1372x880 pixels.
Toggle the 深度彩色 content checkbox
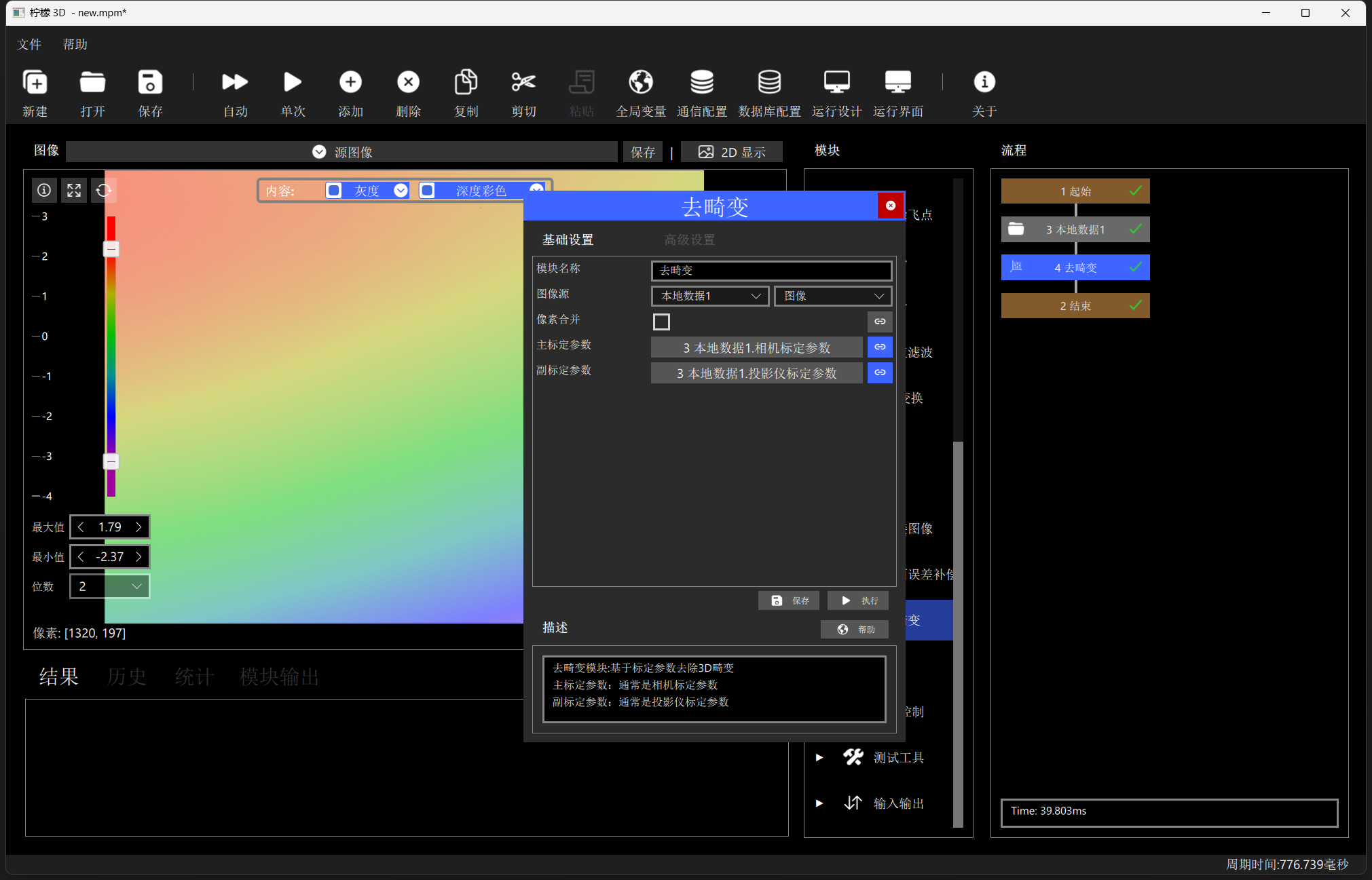pyautogui.click(x=427, y=191)
